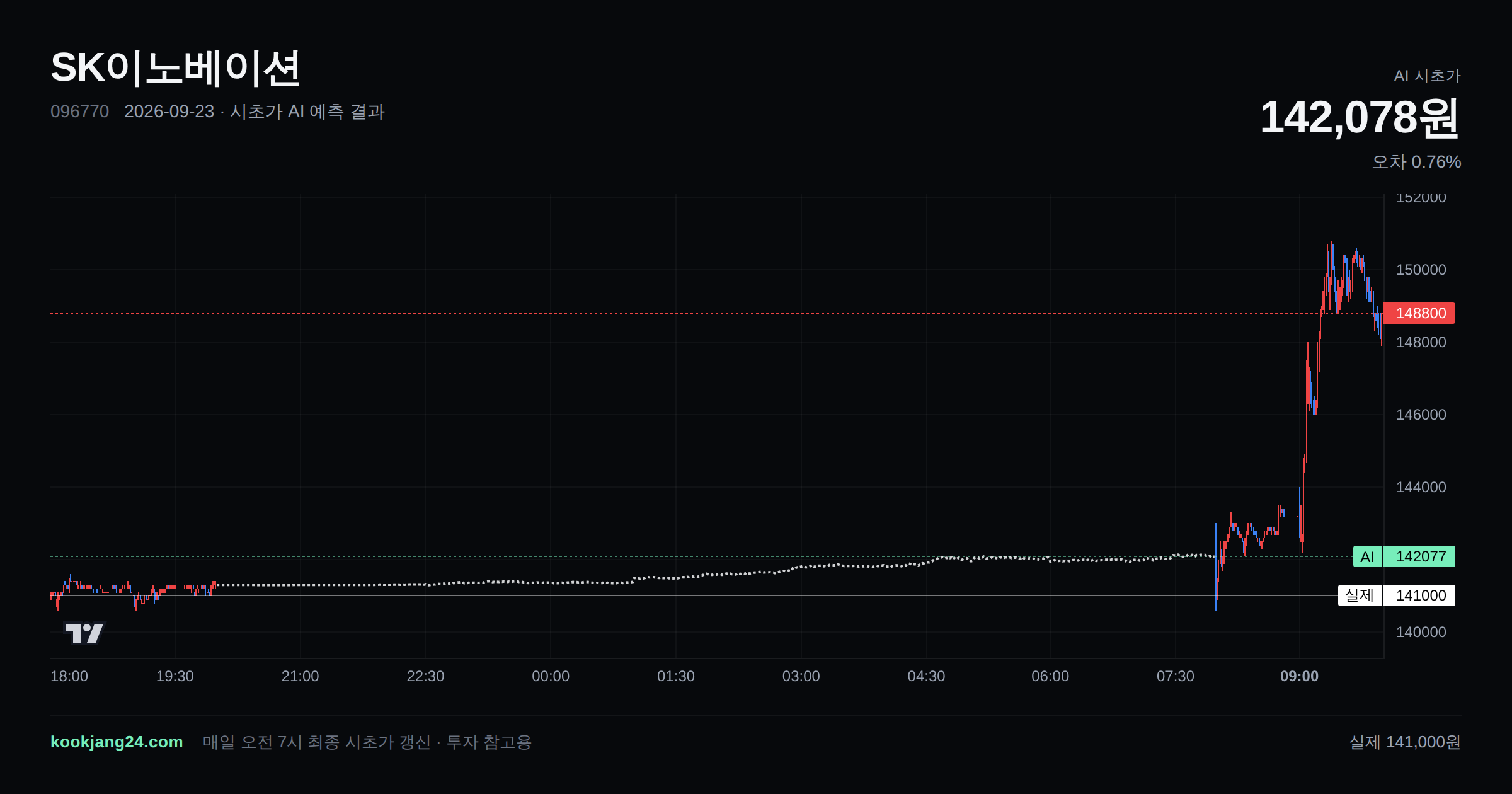The height and width of the screenshot is (794, 1512).
Task: Click the red 148800 price label
Action: pyautogui.click(x=1419, y=313)
